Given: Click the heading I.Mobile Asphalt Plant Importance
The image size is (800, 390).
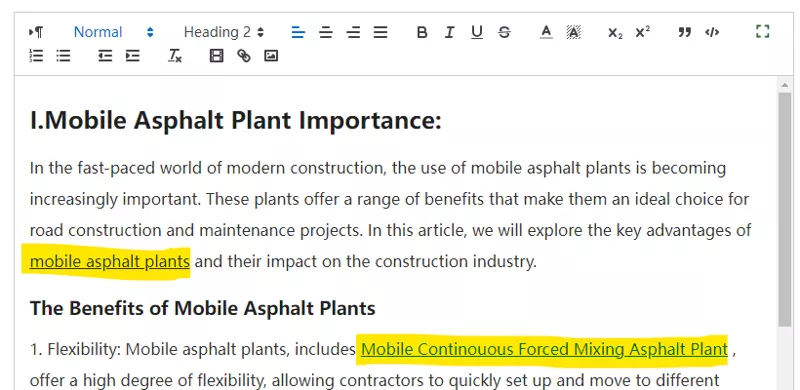Looking at the screenshot, I should tap(236, 121).
